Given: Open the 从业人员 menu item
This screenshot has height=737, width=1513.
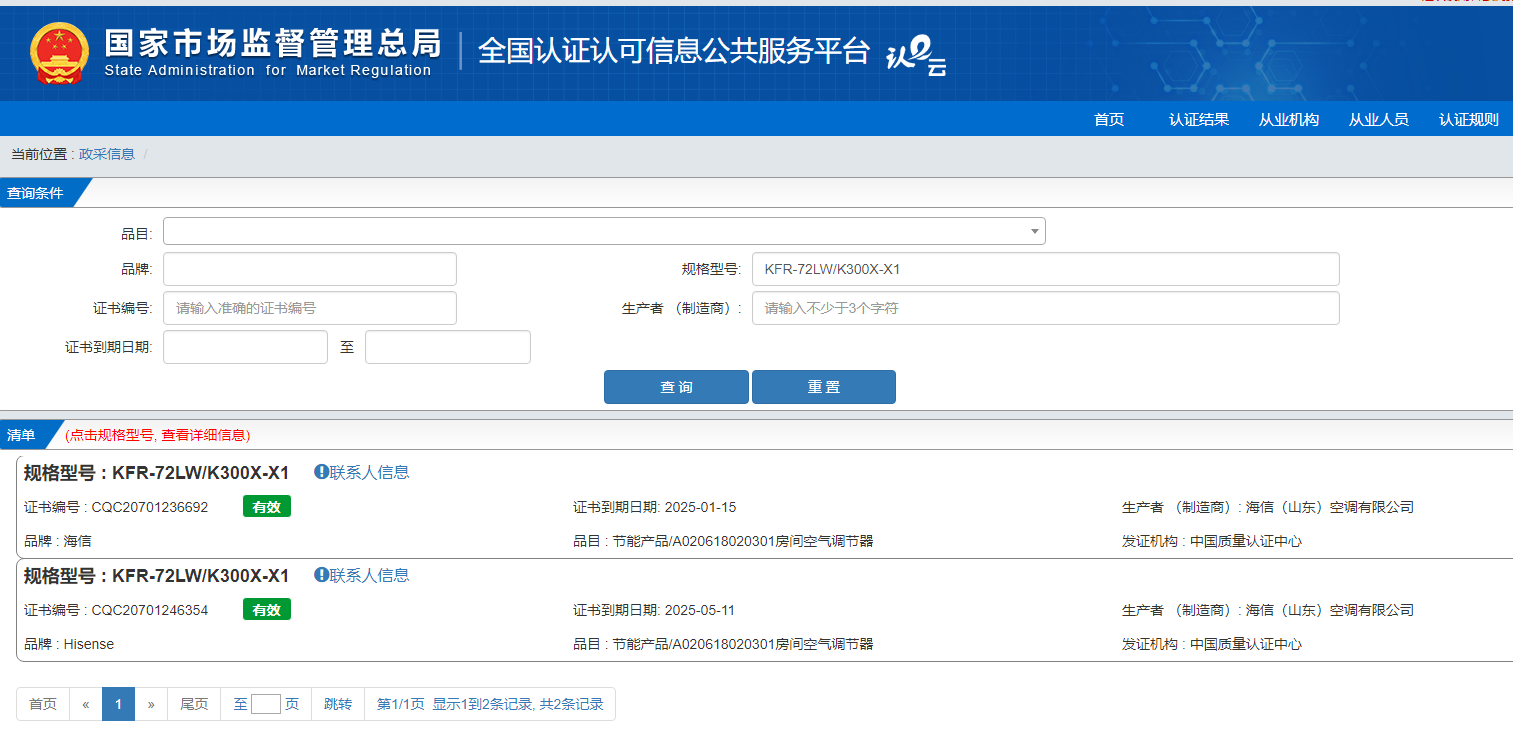Looking at the screenshot, I should click(x=1379, y=119).
